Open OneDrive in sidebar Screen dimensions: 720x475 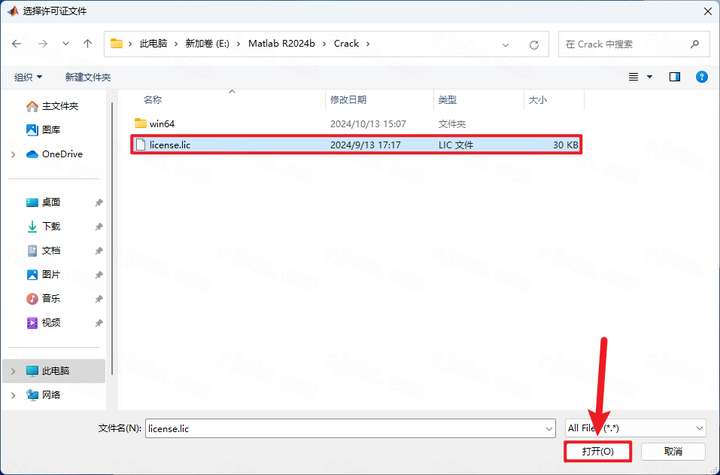[54, 154]
